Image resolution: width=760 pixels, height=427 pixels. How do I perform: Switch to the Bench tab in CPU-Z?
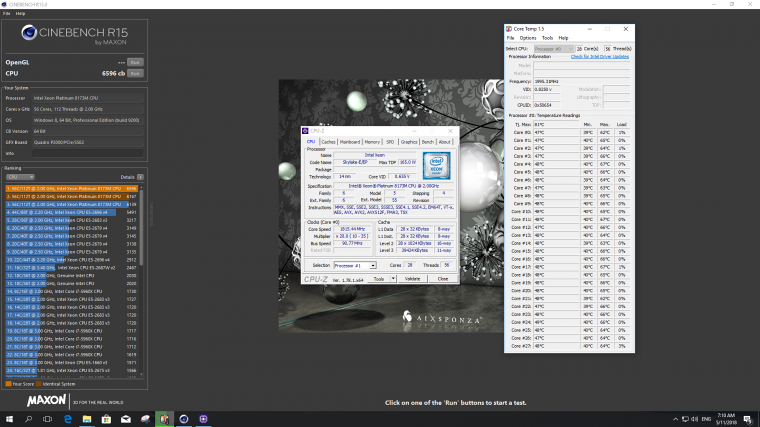pyautogui.click(x=428, y=142)
